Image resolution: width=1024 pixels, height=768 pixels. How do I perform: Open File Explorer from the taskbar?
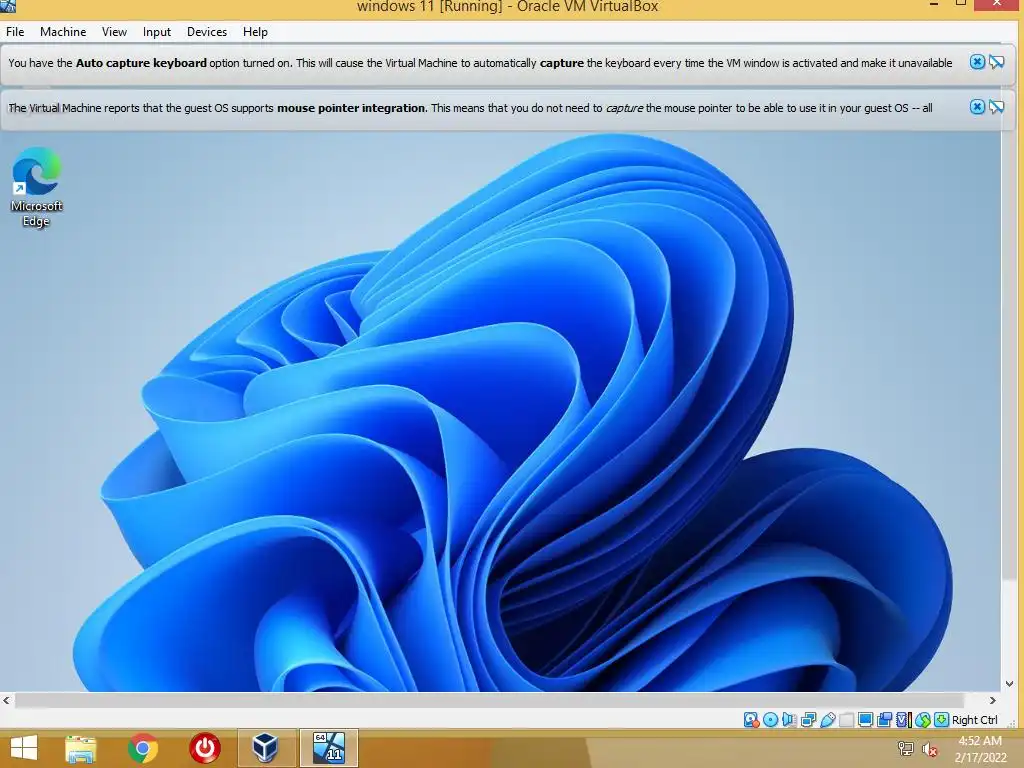(x=81, y=748)
